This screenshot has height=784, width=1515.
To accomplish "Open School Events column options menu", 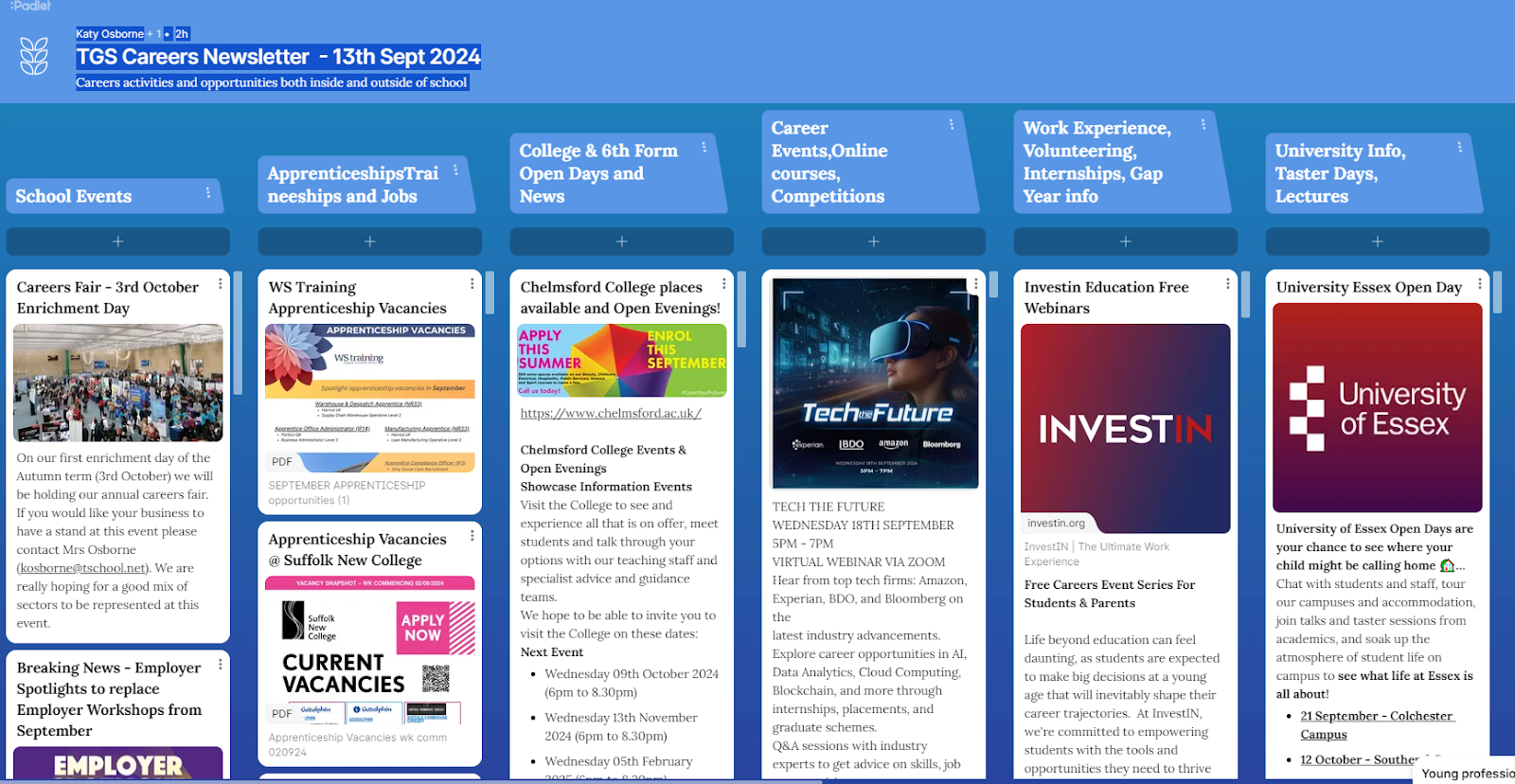I will coord(208,192).
